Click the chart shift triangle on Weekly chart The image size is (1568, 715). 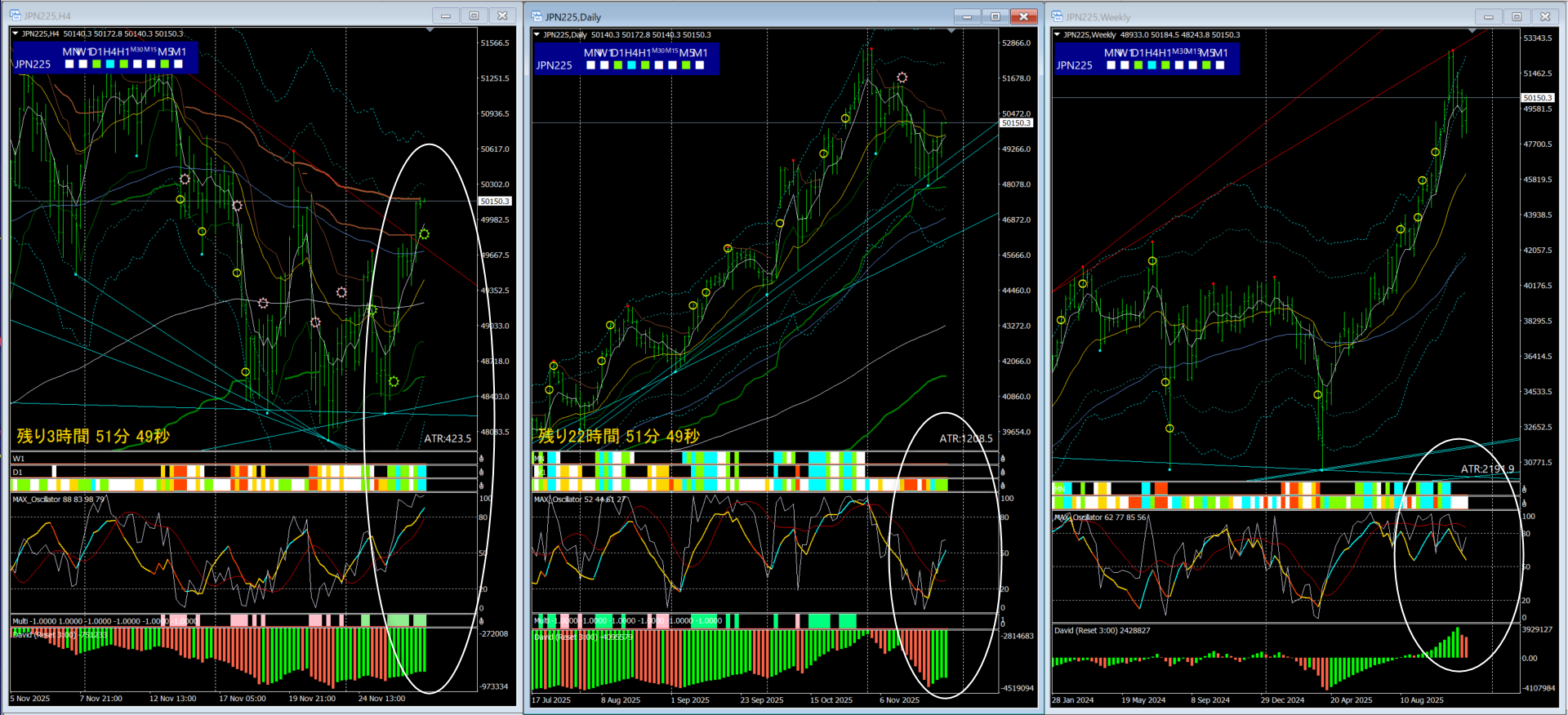[x=1472, y=31]
